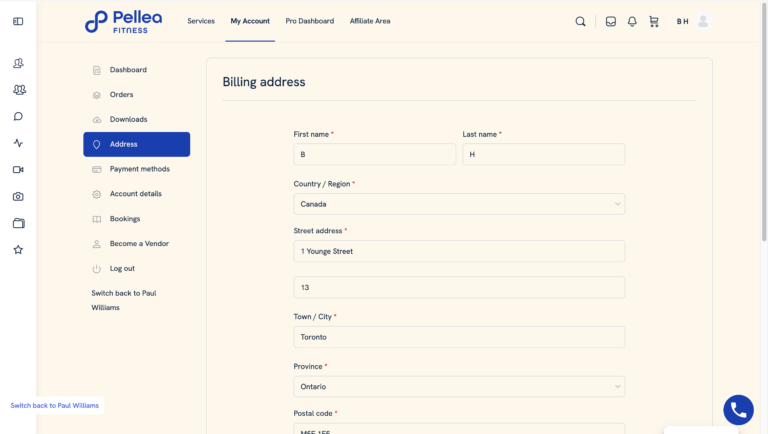Select Orders in account sidebar
768x434 pixels.
(121, 95)
